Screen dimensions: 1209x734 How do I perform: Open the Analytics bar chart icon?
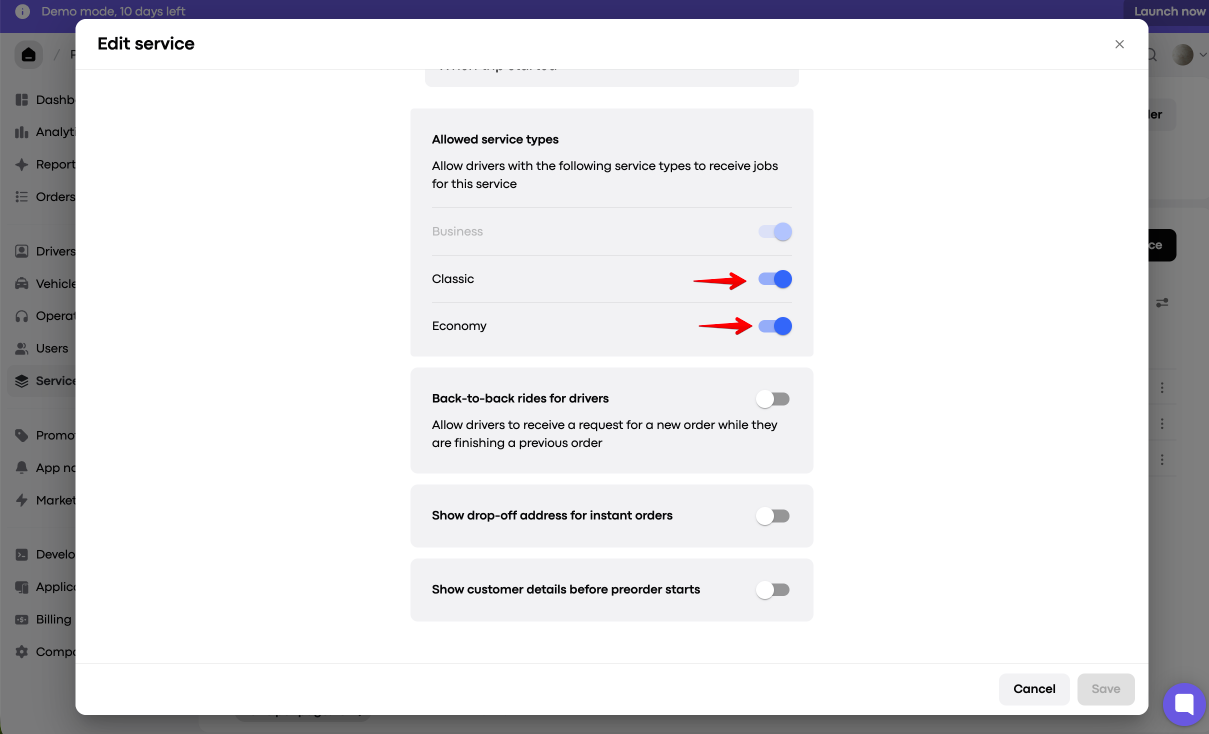[22, 132]
